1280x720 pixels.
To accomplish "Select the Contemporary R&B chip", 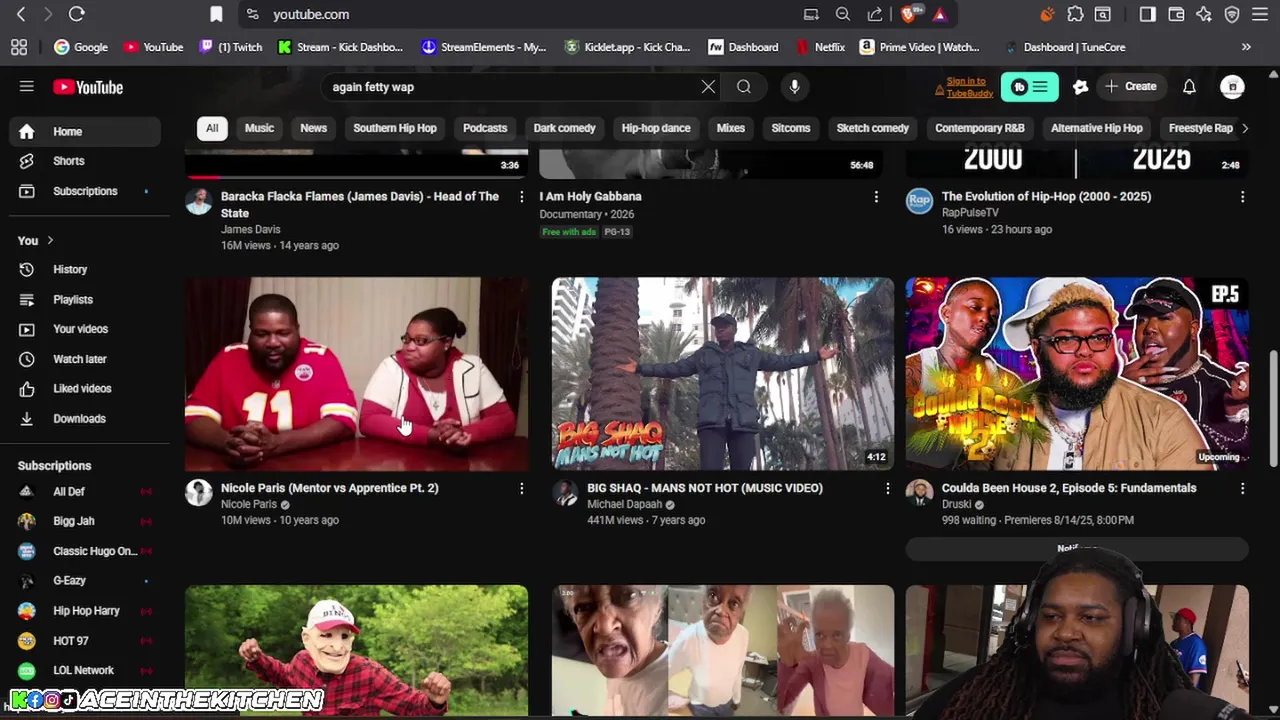I will click(980, 128).
